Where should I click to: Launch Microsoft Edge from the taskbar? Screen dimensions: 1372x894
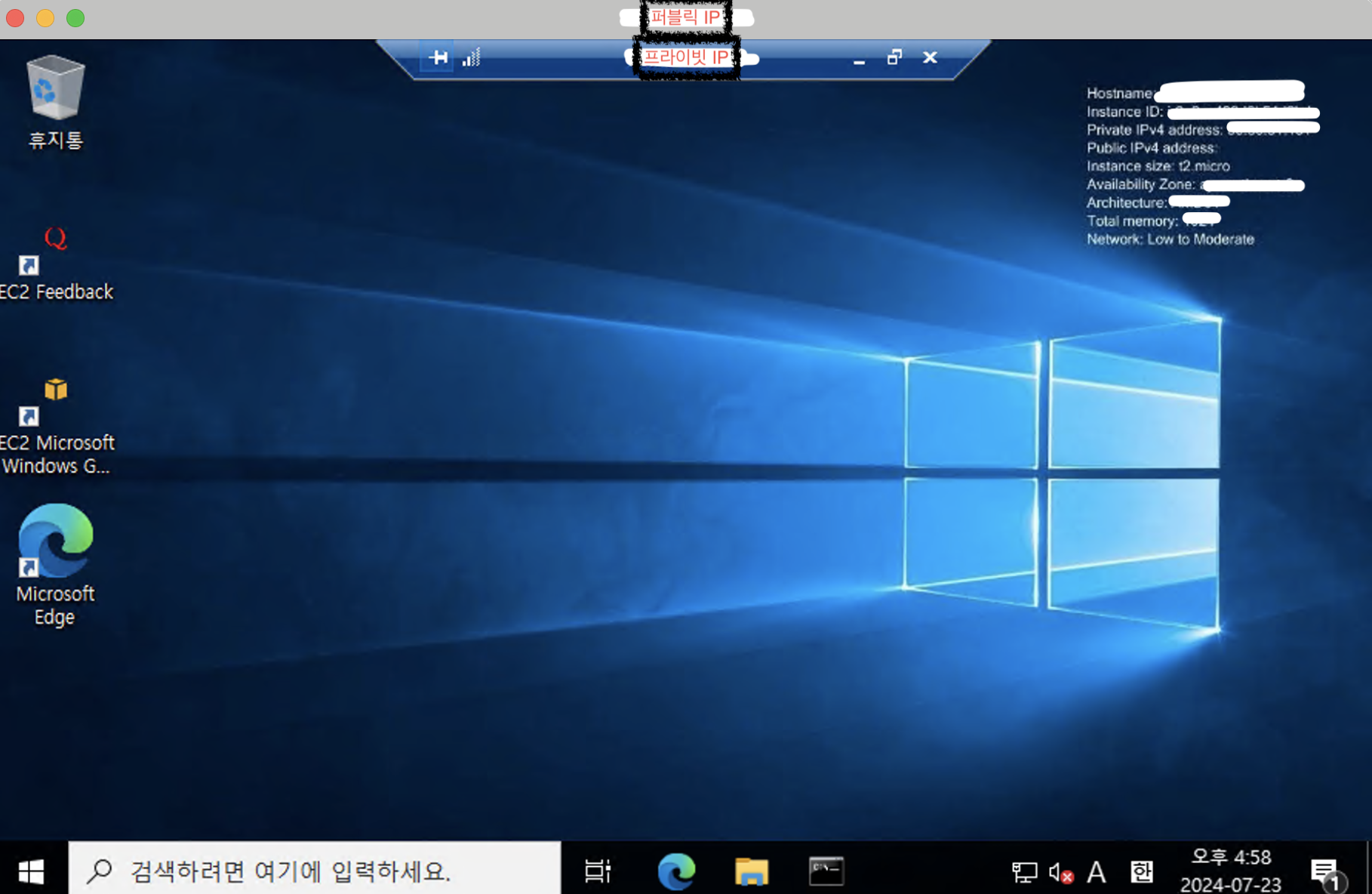coord(676,871)
